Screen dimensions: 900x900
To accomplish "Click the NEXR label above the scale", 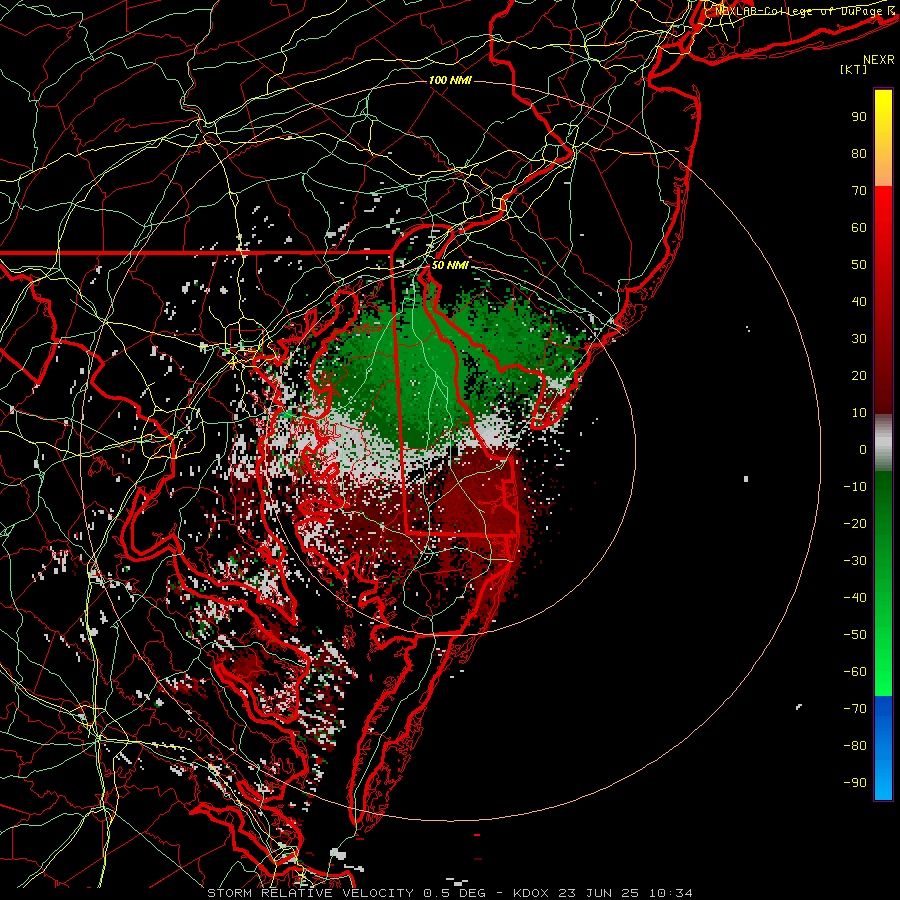I will [x=879, y=60].
